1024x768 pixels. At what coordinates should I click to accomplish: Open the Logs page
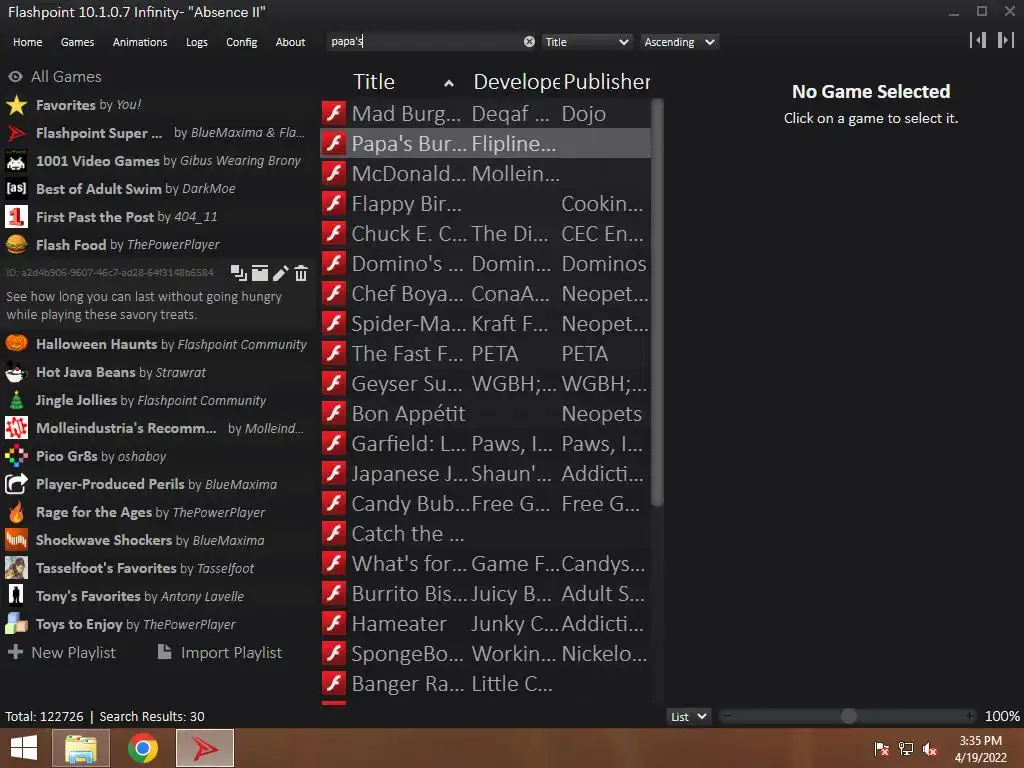click(197, 42)
